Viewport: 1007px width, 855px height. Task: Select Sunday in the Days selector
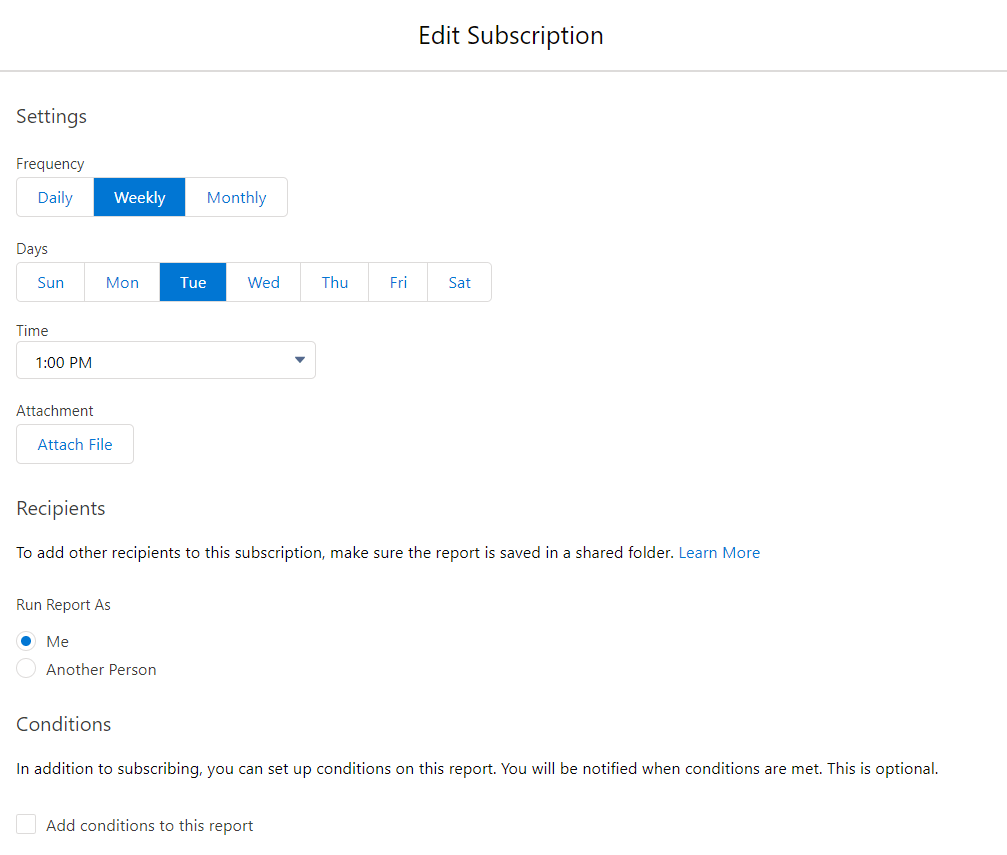49,282
